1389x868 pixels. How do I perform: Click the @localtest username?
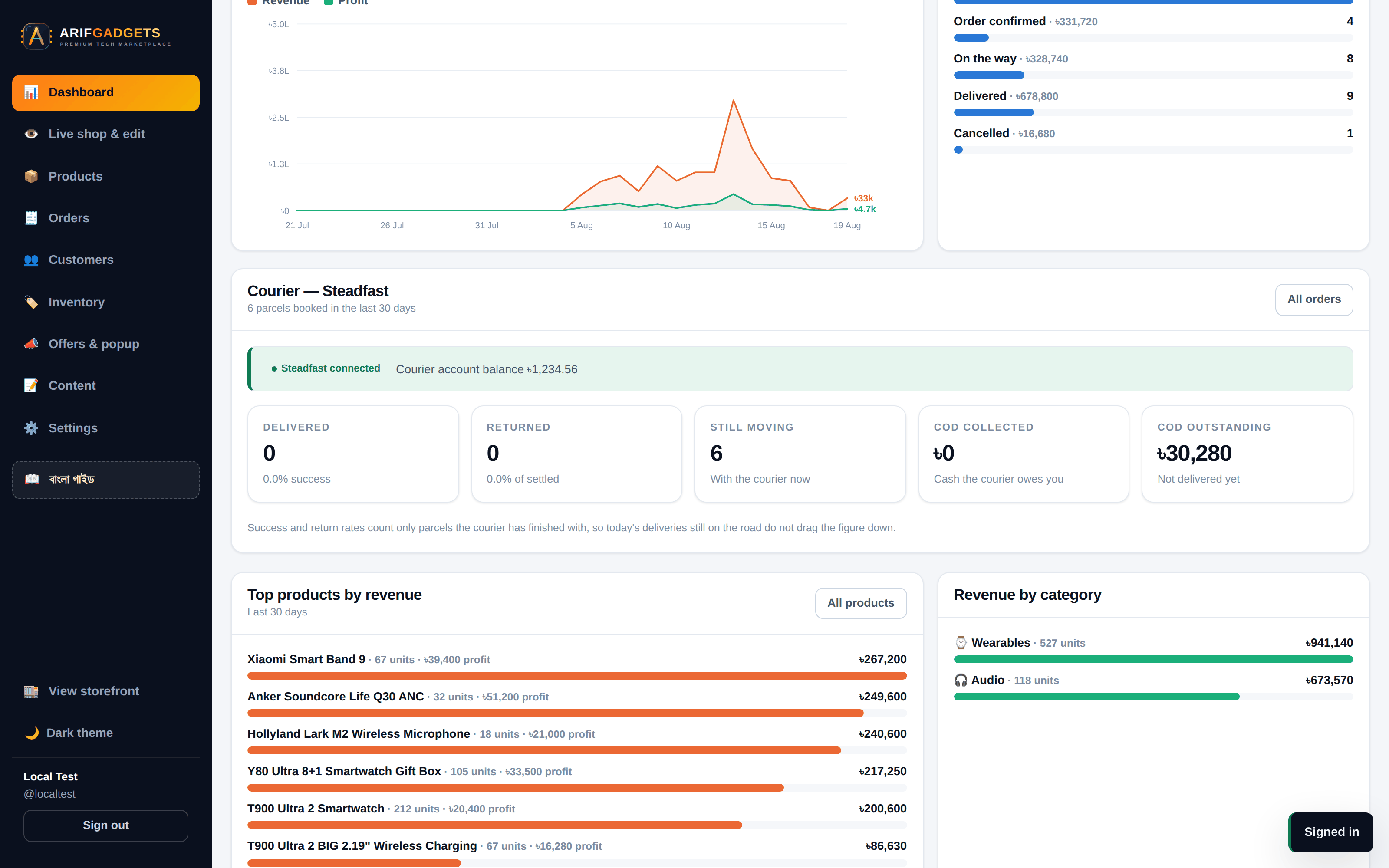(49, 794)
